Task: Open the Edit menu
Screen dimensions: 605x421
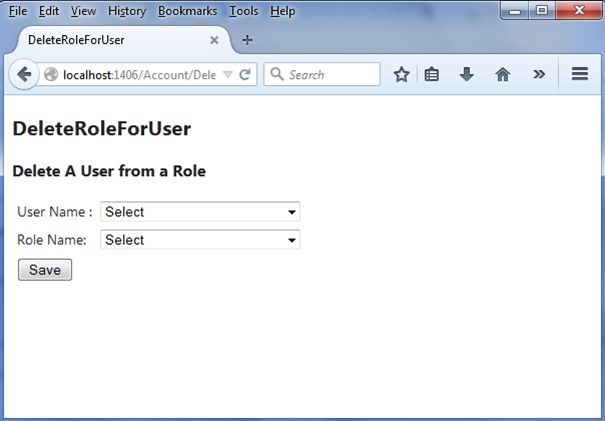Action: click(x=49, y=11)
